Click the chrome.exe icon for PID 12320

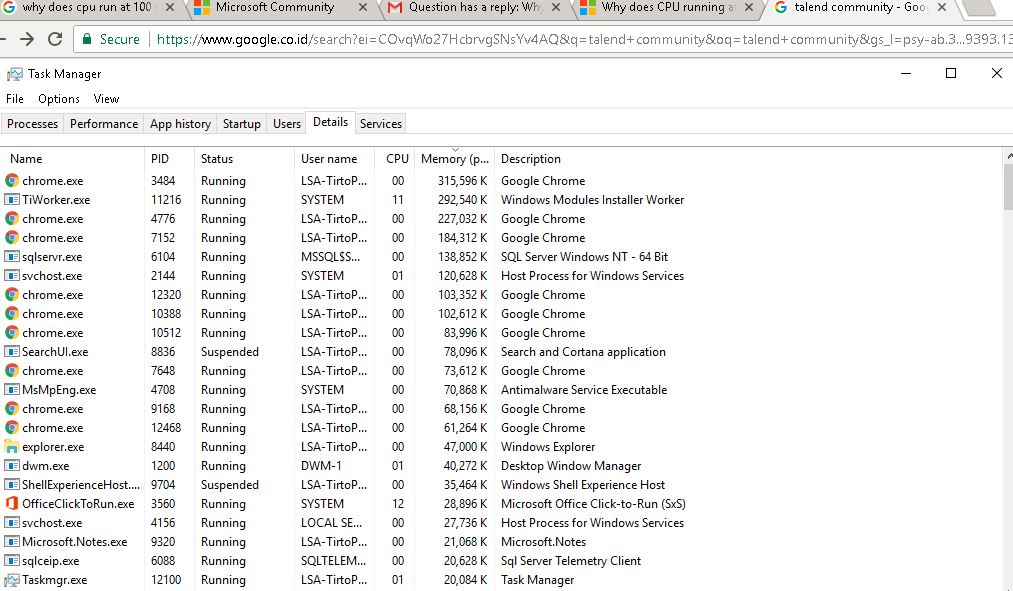[x=12, y=295]
